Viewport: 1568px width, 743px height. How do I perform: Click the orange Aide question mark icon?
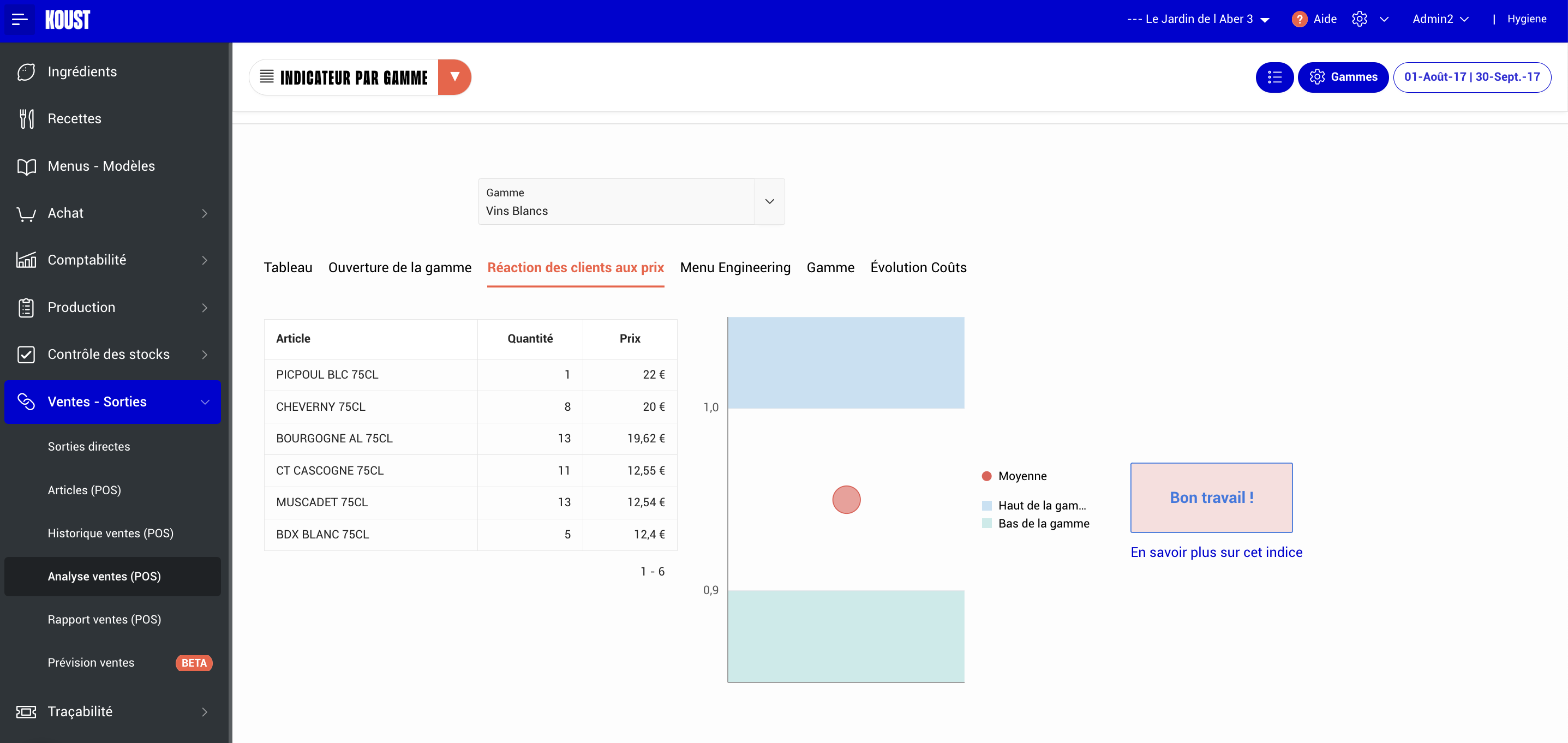pyautogui.click(x=1299, y=19)
